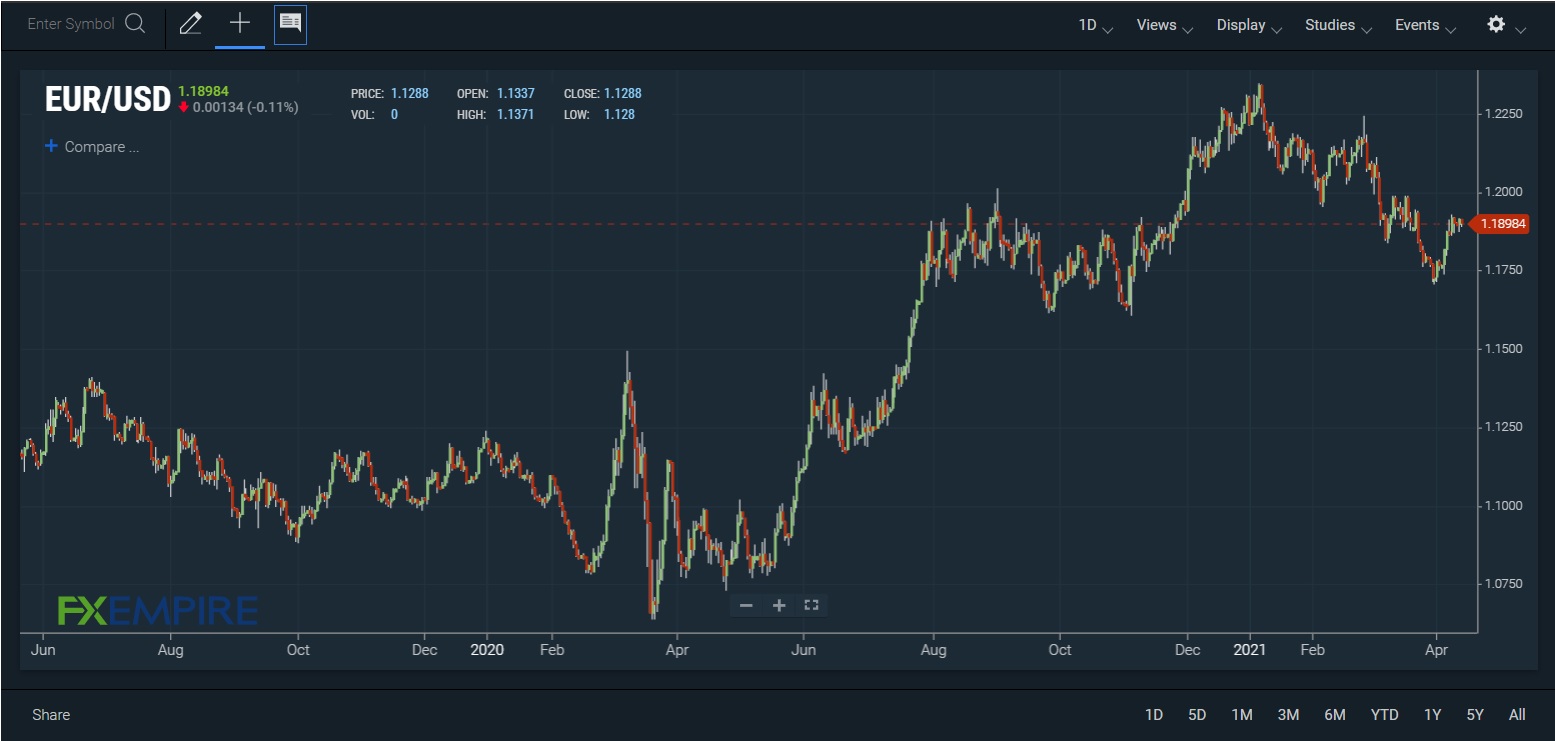Click the plus icon beside Compare
This screenshot has height=741, width=1555.
51,146
